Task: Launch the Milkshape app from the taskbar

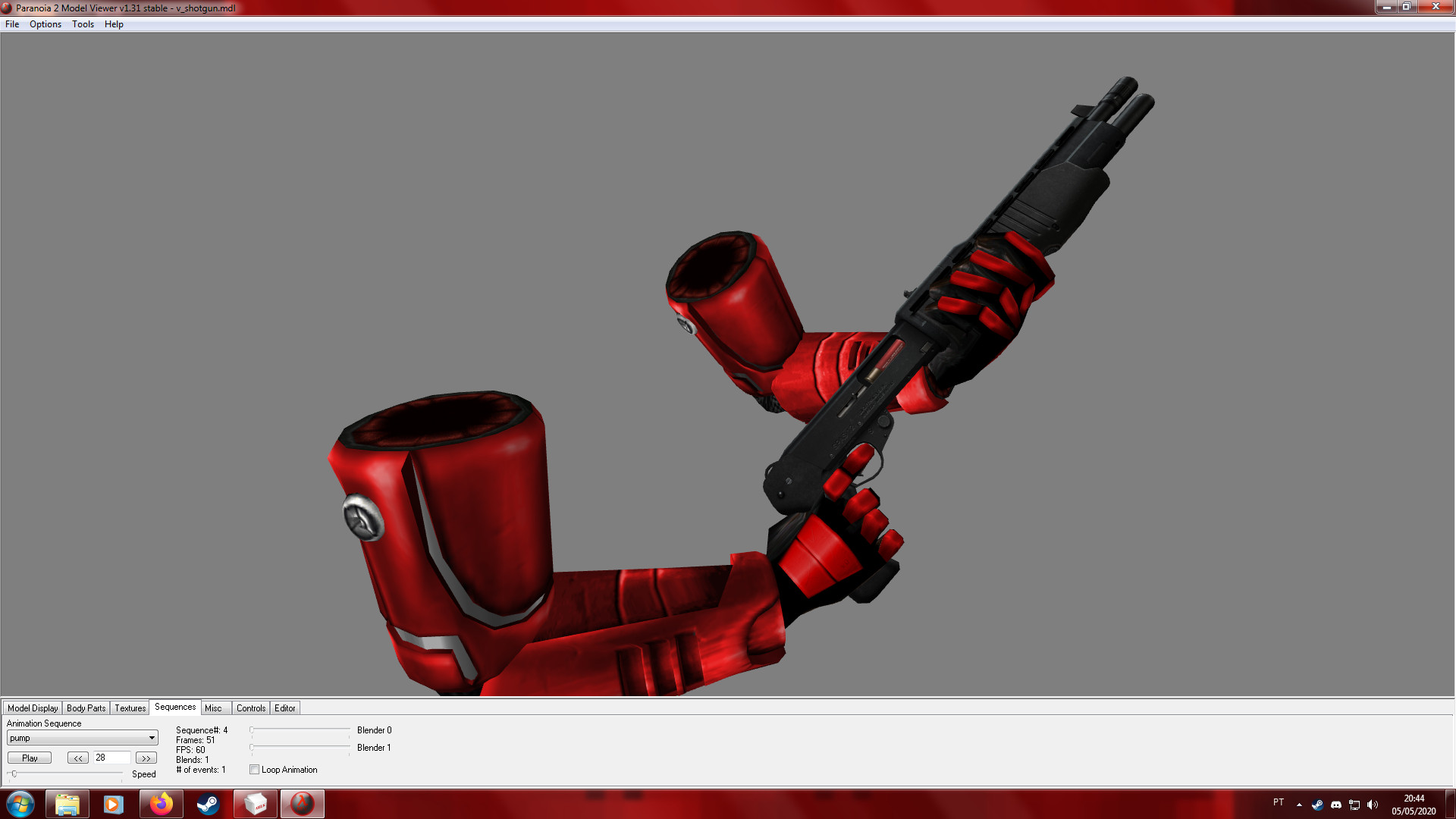Action: (256, 803)
